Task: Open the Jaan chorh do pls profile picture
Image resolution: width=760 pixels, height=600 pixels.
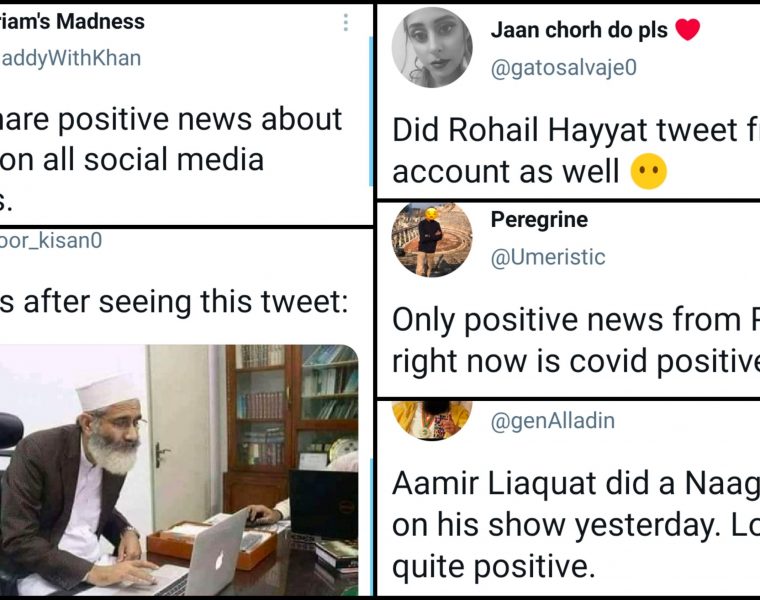Action: tap(432, 47)
